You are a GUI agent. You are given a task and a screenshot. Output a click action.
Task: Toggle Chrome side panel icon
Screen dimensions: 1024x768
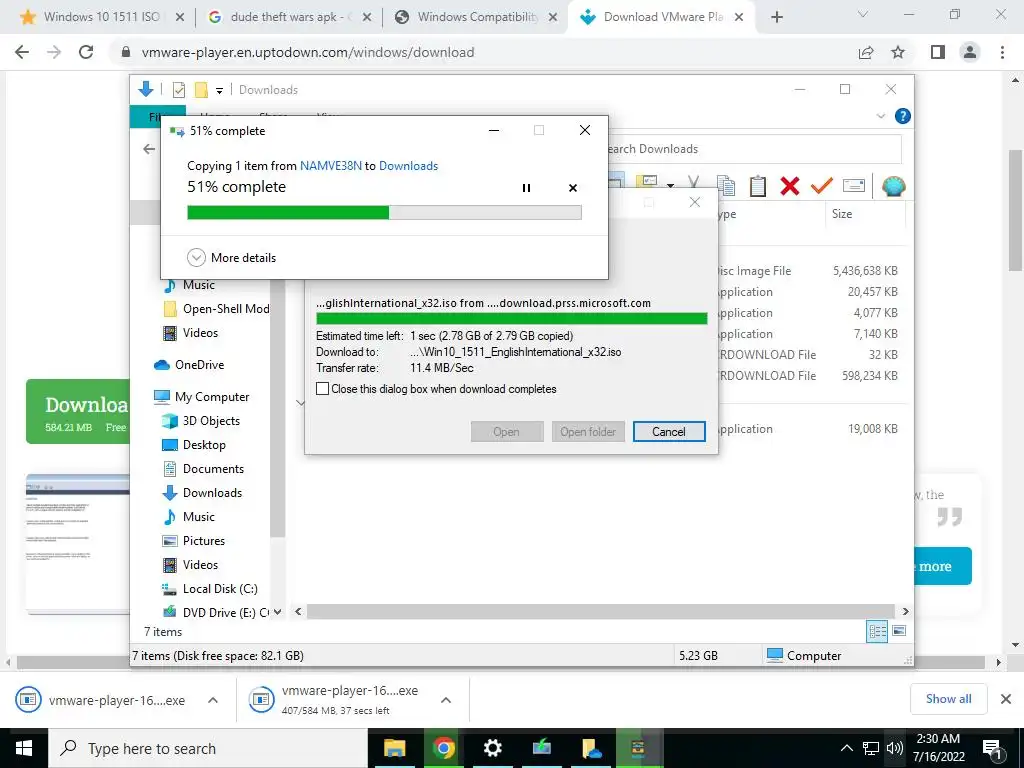tap(938, 52)
